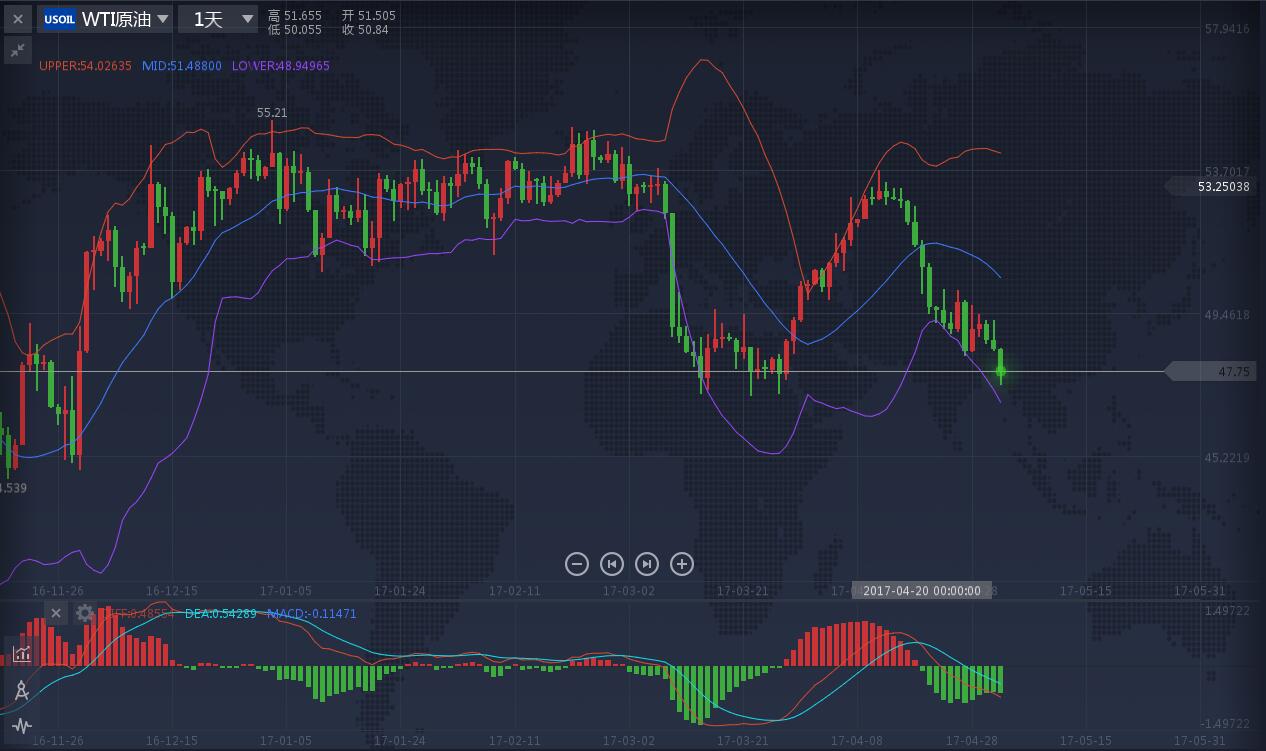Select the drawing compass tool
This screenshot has width=1266, height=751.
(x=21, y=690)
